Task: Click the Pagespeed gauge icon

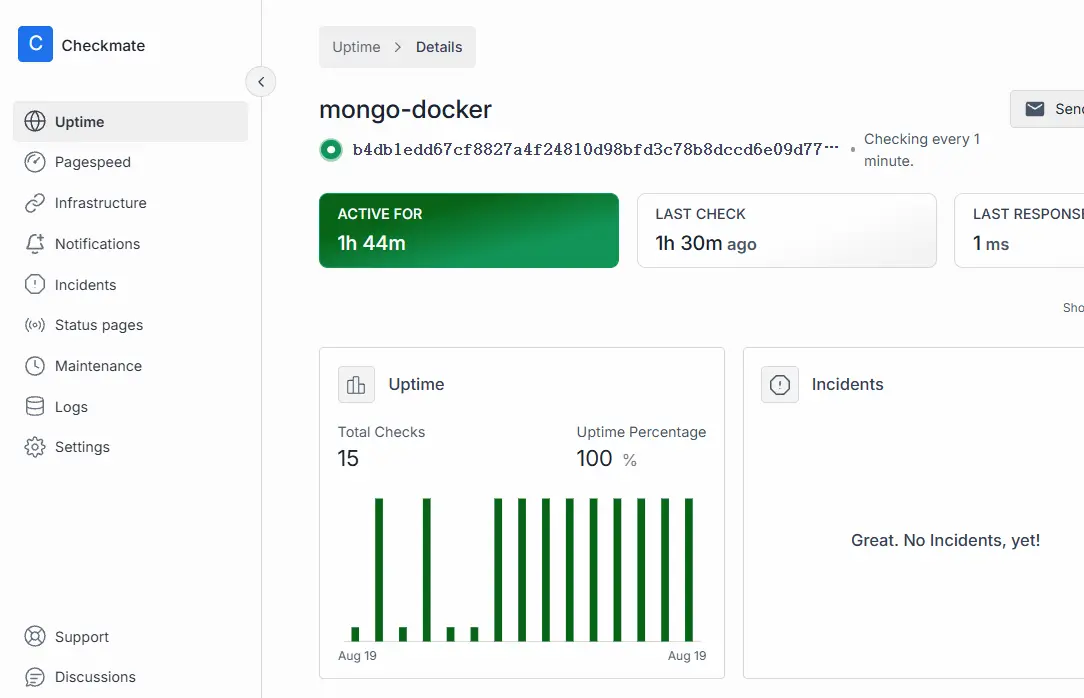Action: pos(35,162)
